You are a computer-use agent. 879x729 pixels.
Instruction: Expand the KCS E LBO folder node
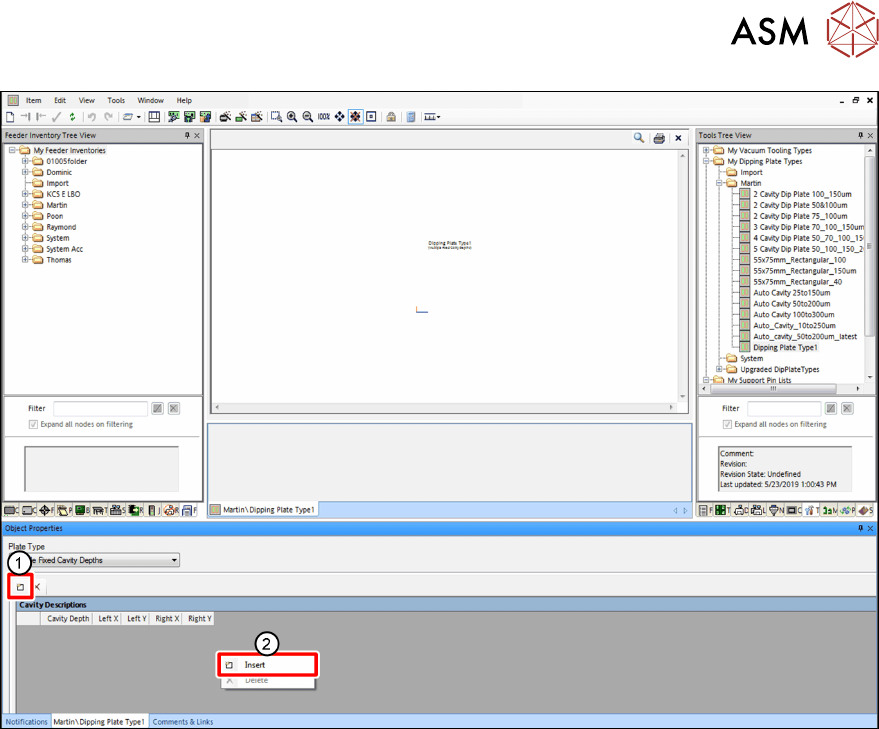click(x=25, y=194)
